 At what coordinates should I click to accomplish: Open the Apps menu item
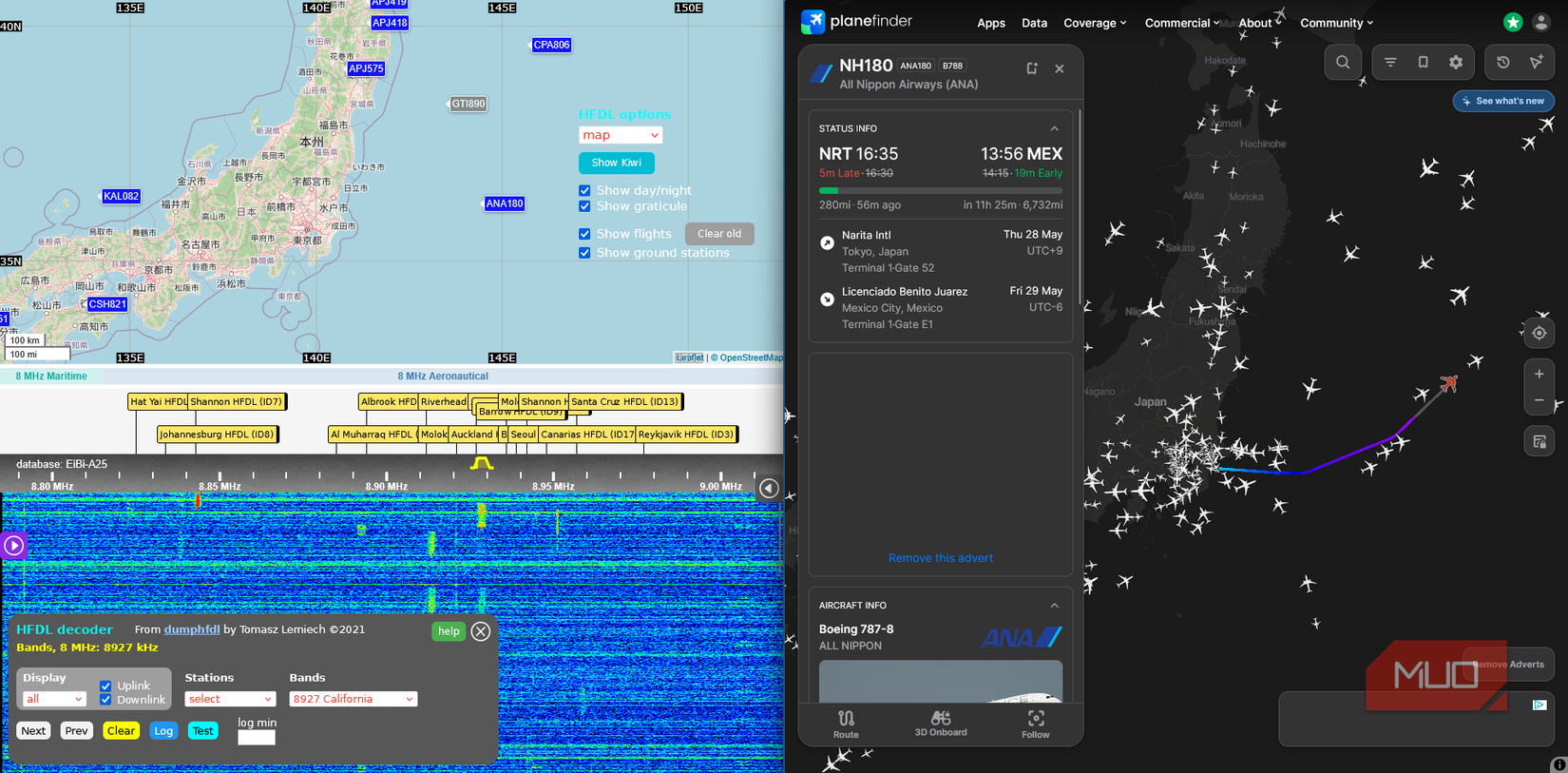coord(991,23)
